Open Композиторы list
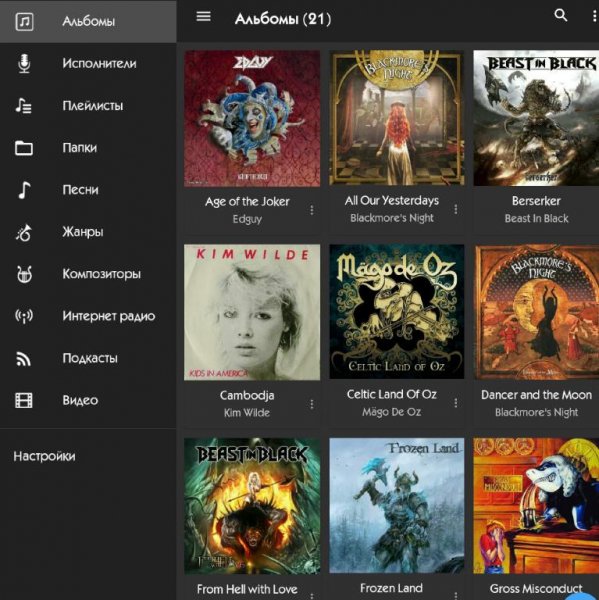Image resolution: width=599 pixels, height=600 pixels. (x=88, y=274)
